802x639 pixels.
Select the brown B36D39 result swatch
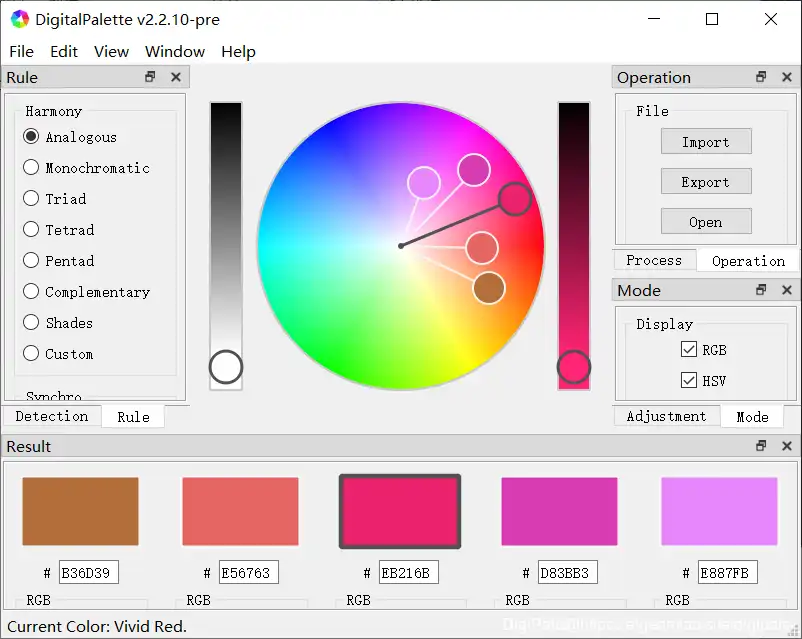80,511
